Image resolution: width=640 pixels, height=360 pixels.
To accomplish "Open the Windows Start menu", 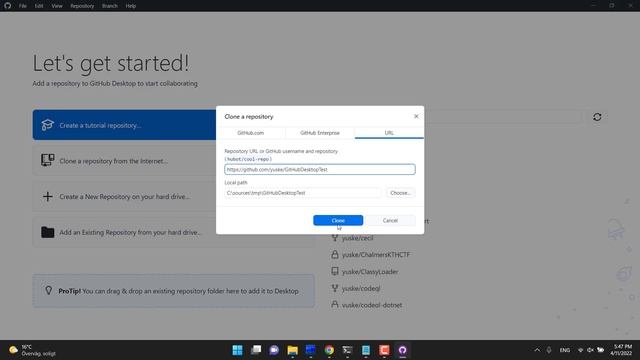I will tap(238, 350).
